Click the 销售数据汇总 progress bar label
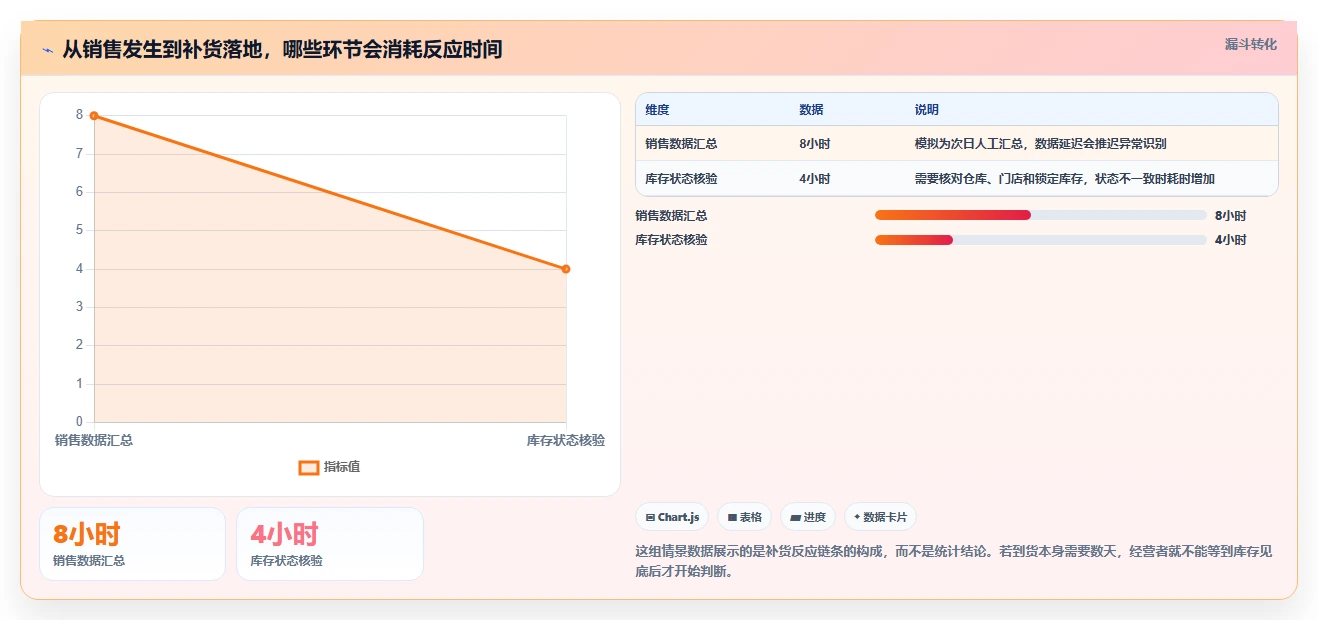The height and width of the screenshot is (620, 1318). [671, 216]
